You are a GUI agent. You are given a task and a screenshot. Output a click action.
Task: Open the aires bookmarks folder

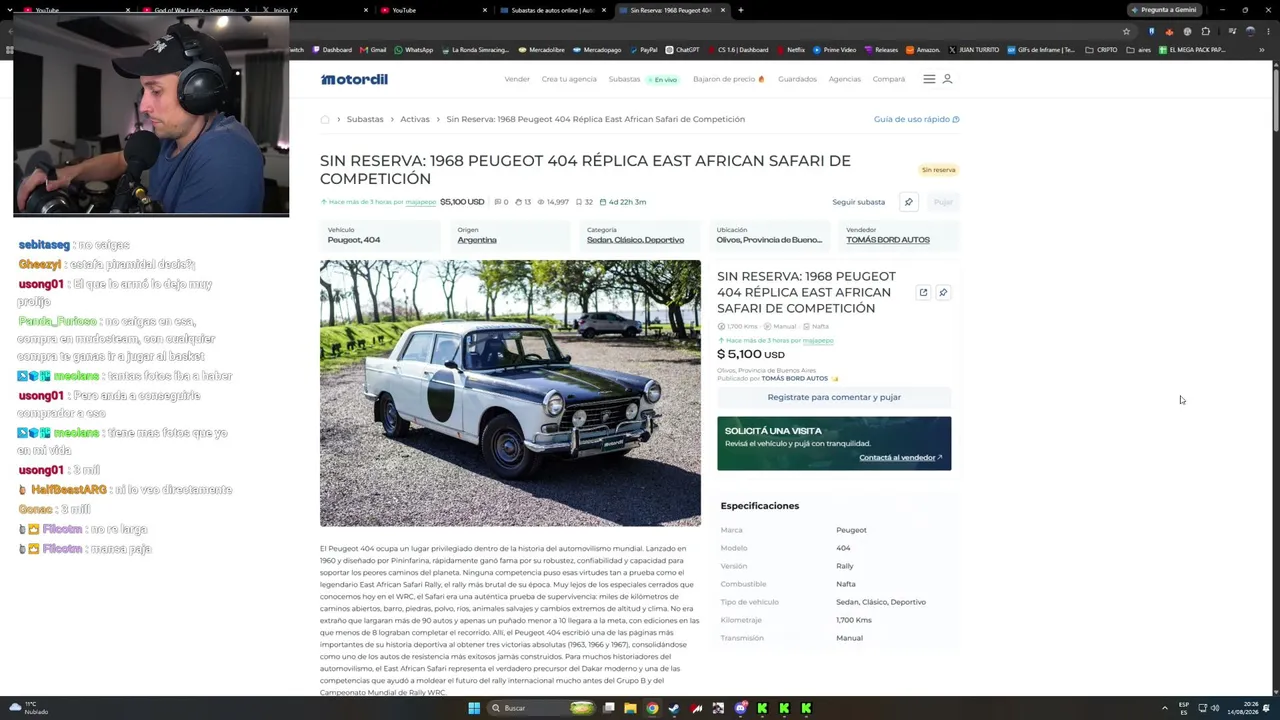click(1139, 50)
